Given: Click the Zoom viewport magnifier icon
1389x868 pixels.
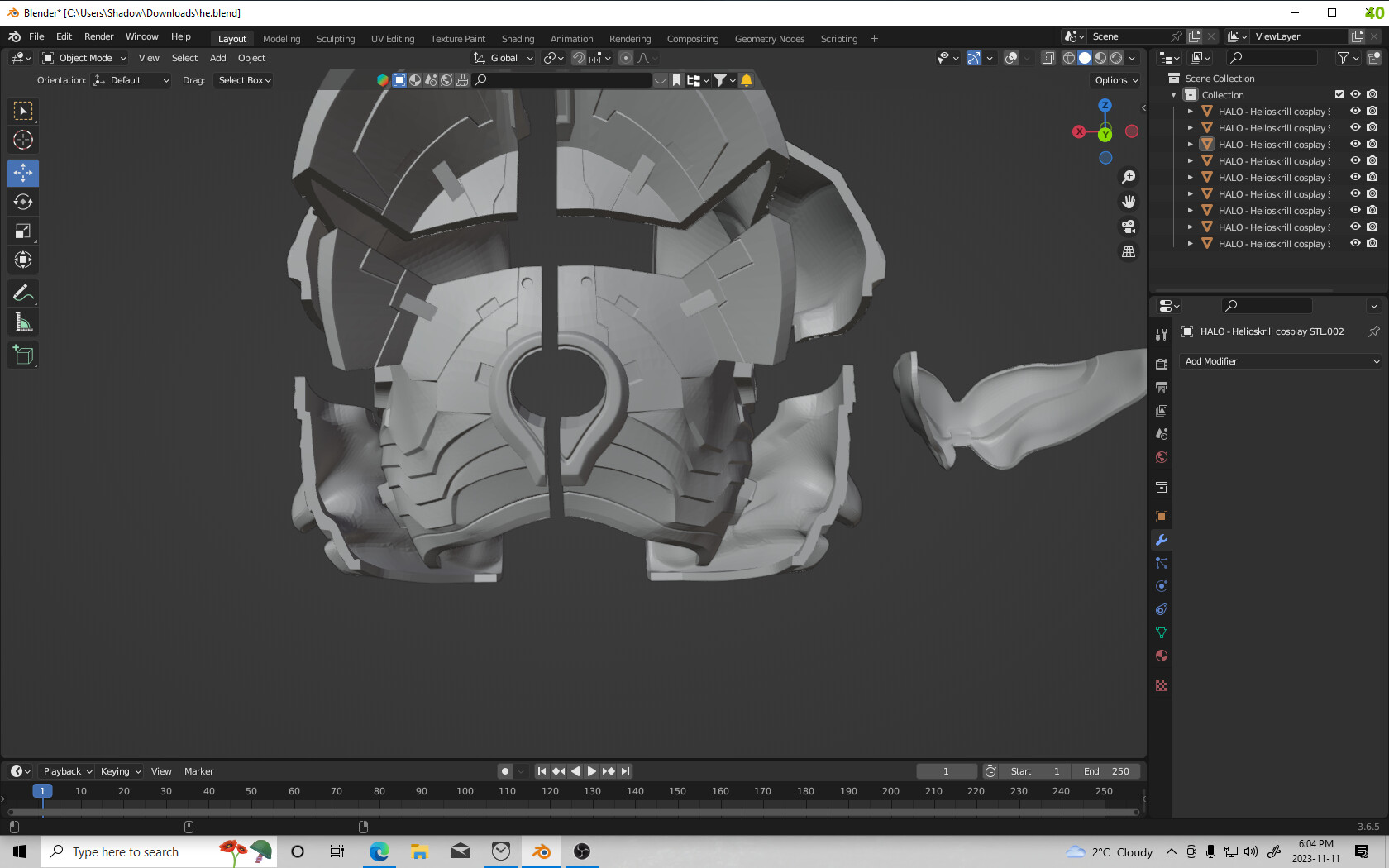Looking at the screenshot, I should coord(1129,177).
